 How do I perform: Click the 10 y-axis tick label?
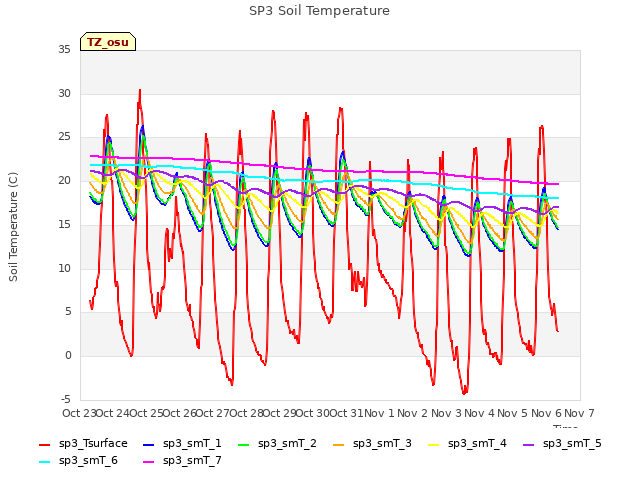coord(64,269)
